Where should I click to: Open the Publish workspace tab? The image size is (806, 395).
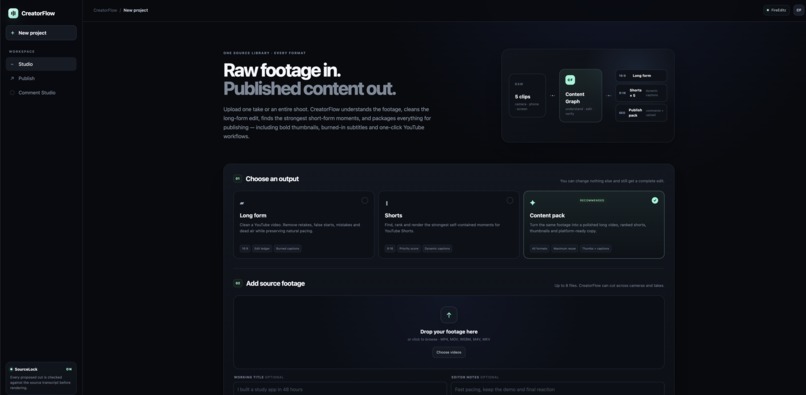tap(41, 78)
